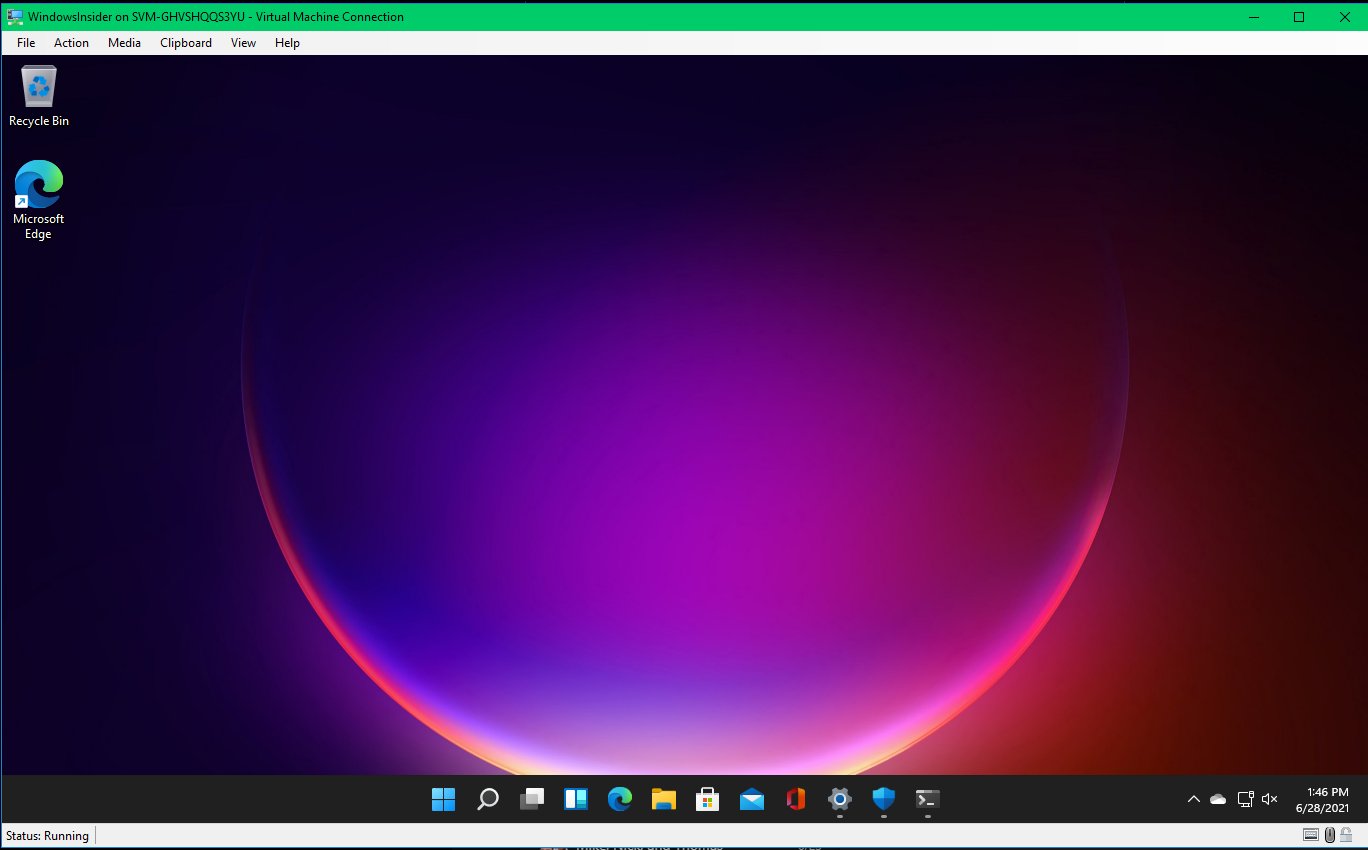The width and height of the screenshot is (1368, 850).
Task: Open Search from the taskbar
Action: click(487, 799)
